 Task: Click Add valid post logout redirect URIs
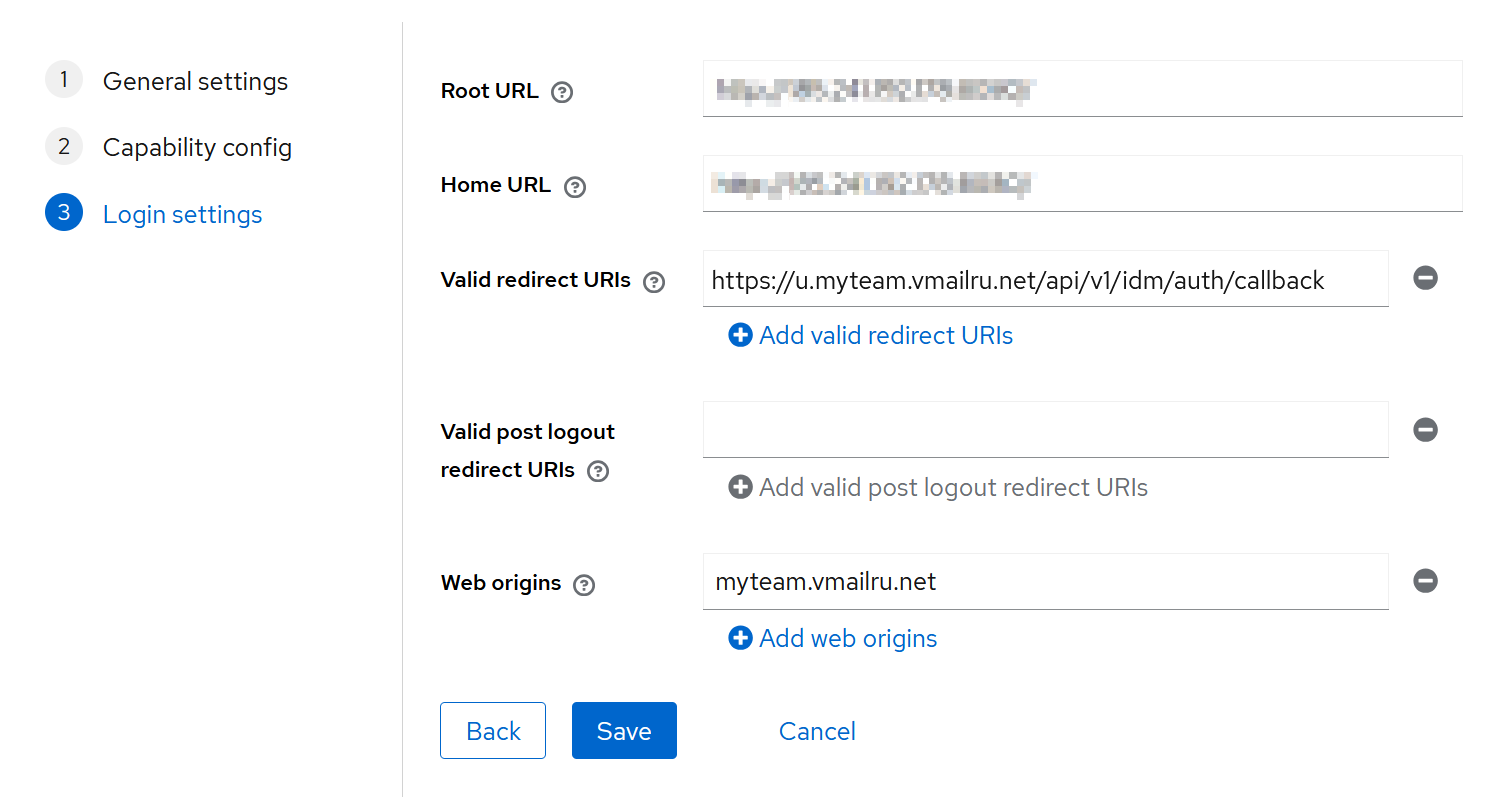tap(938, 488)
